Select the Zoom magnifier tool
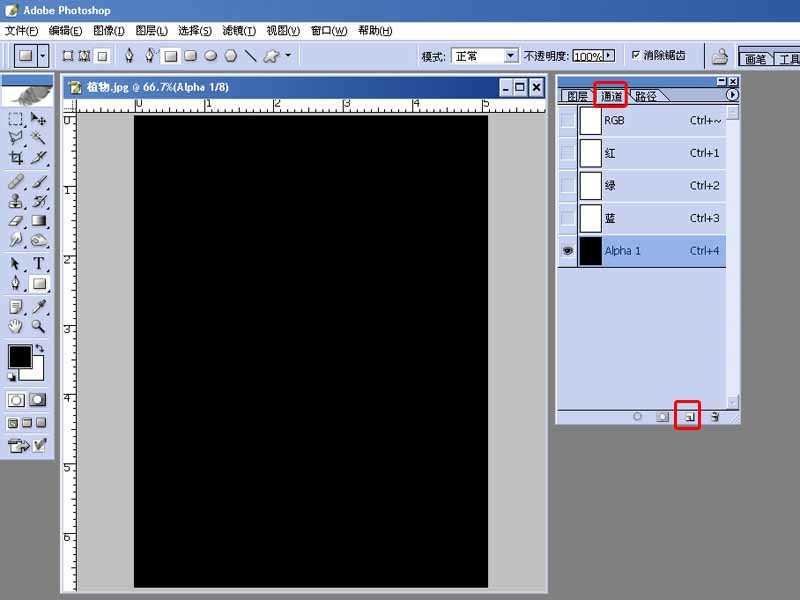 click(38, 326)
